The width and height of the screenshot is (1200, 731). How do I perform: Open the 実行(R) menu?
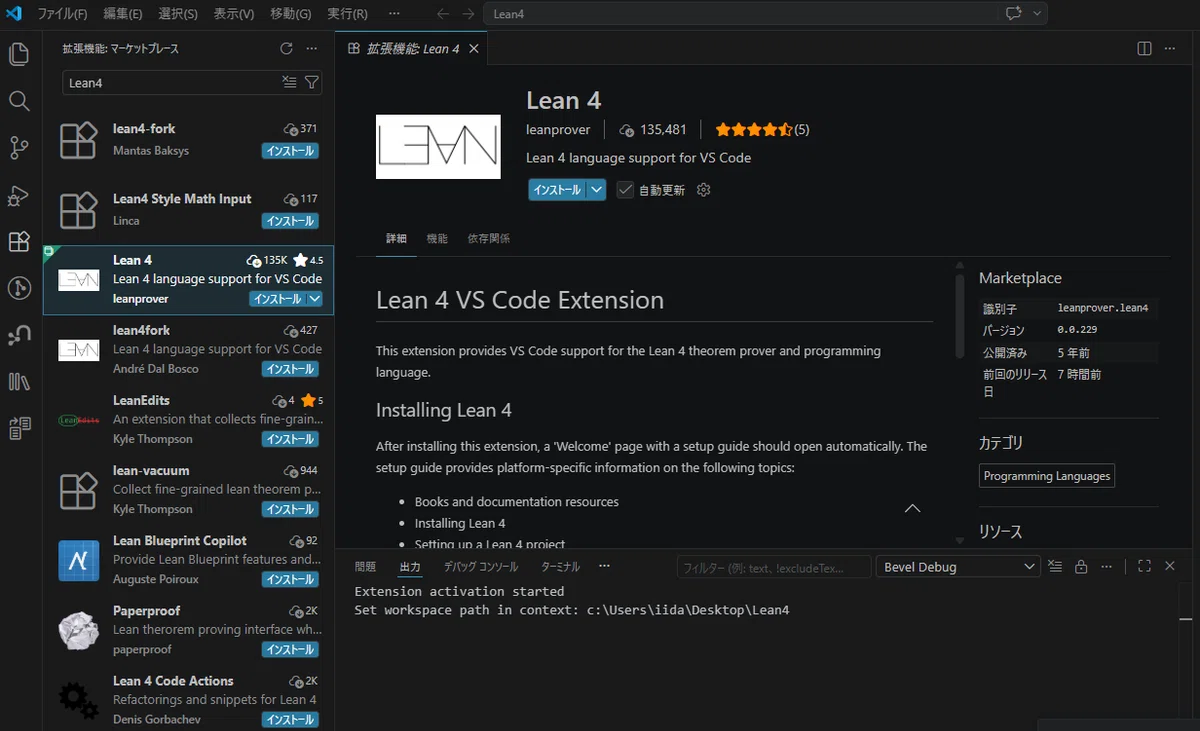click(347, 14)
